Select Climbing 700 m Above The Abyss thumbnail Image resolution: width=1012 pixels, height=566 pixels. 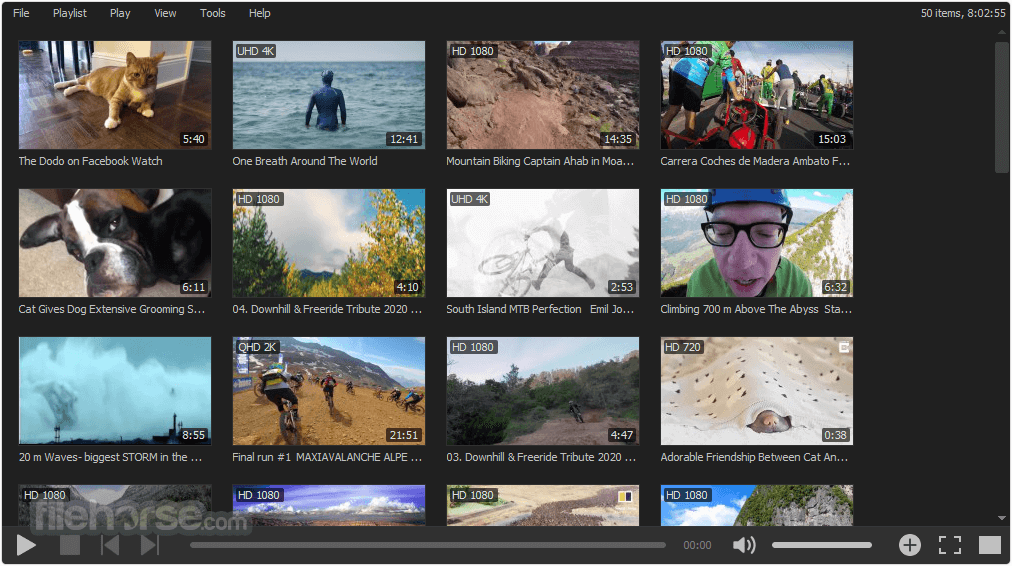[756, 243]
